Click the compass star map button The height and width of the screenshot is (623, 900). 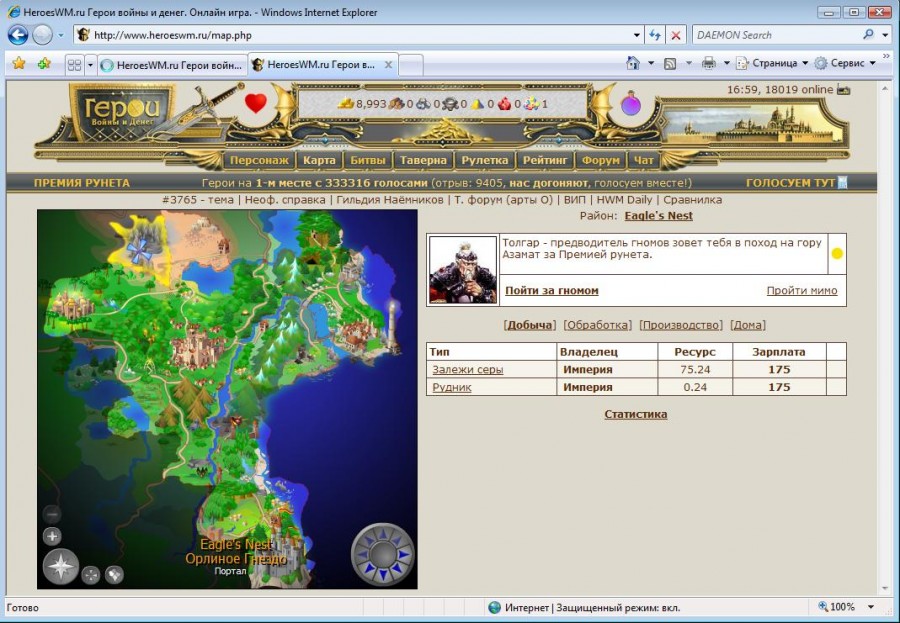tap(61, 567)
